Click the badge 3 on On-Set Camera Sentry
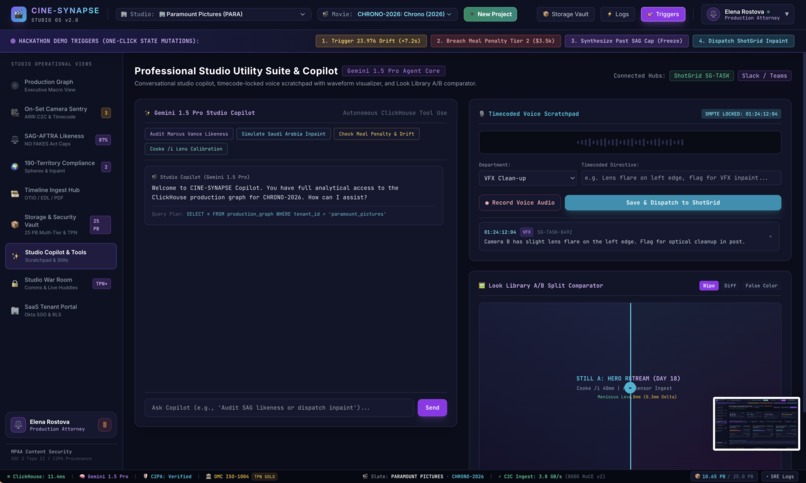Viewport: 806px width, 483px height. pyautogui.click(x=106, y=113)
